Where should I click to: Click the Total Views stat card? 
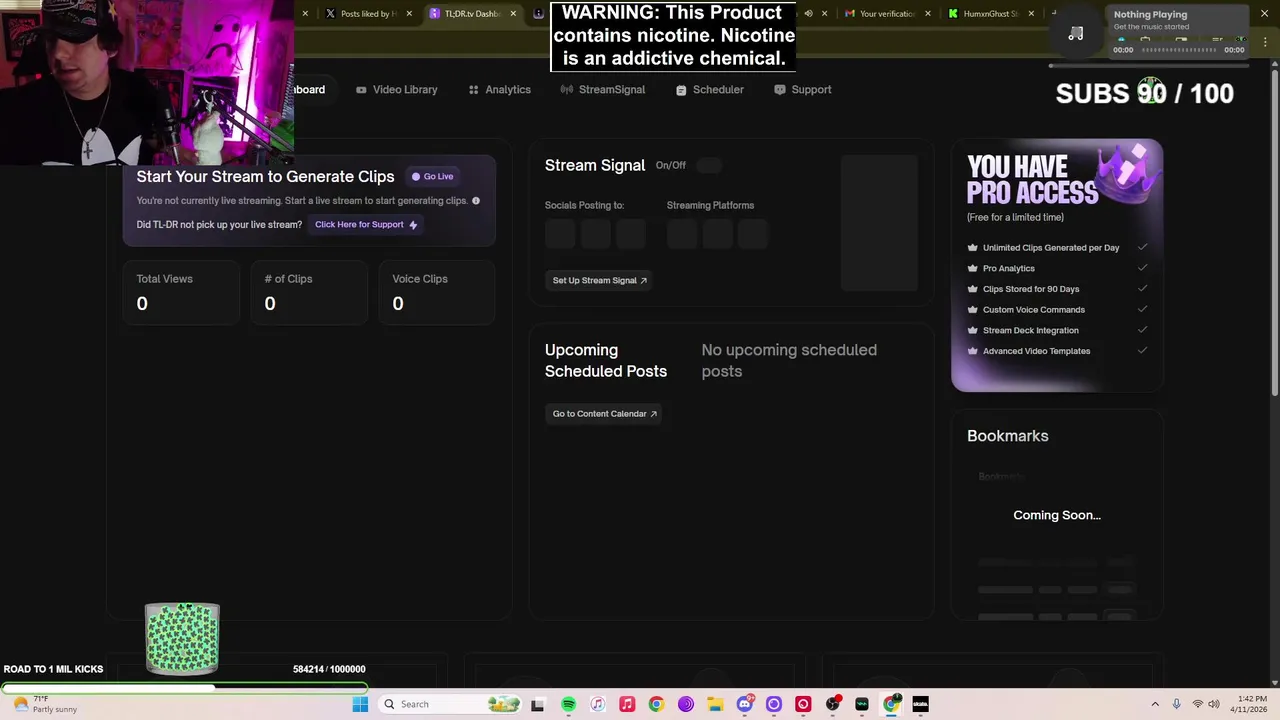(x=181, y=292)
